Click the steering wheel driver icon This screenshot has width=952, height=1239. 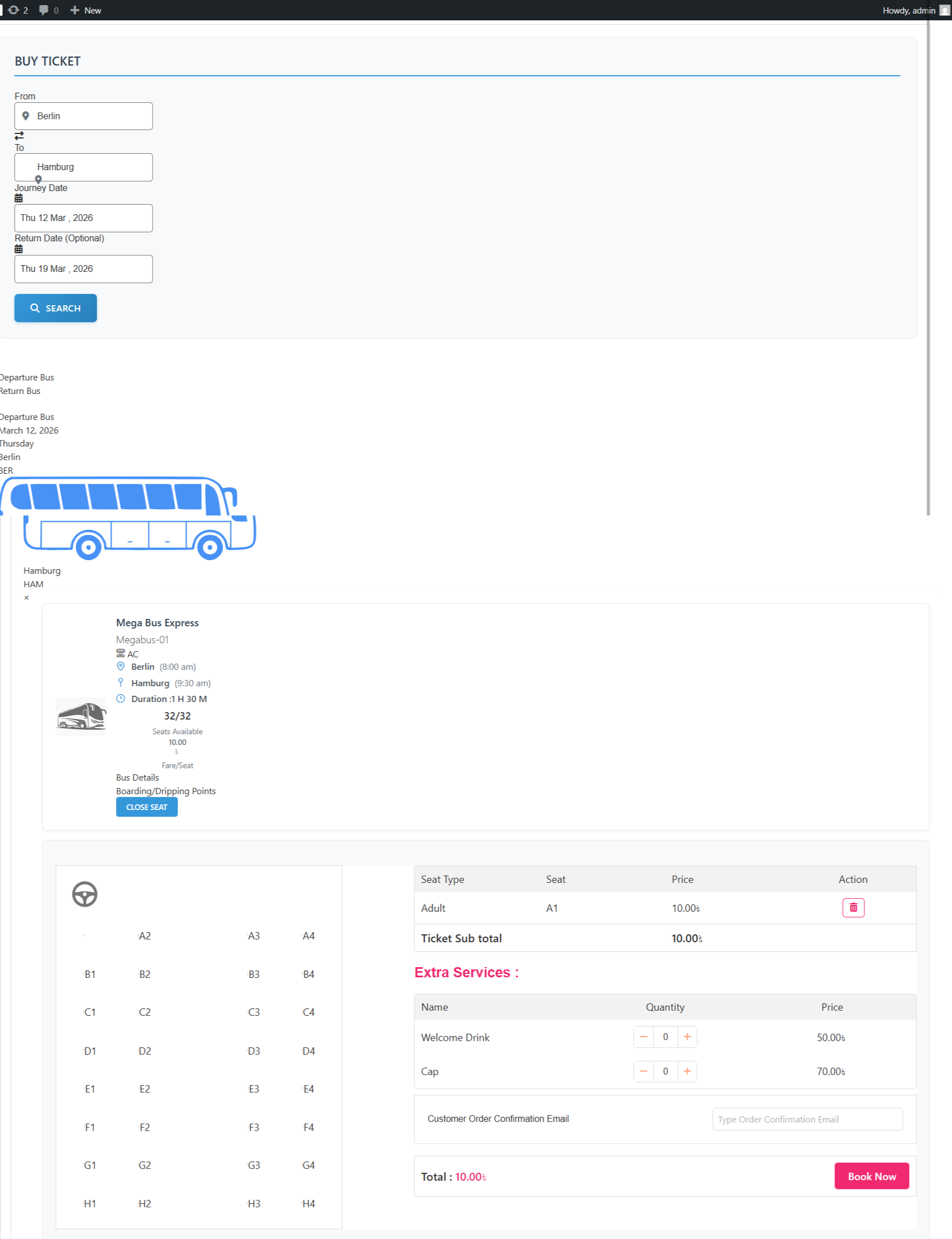click(84, 894)
